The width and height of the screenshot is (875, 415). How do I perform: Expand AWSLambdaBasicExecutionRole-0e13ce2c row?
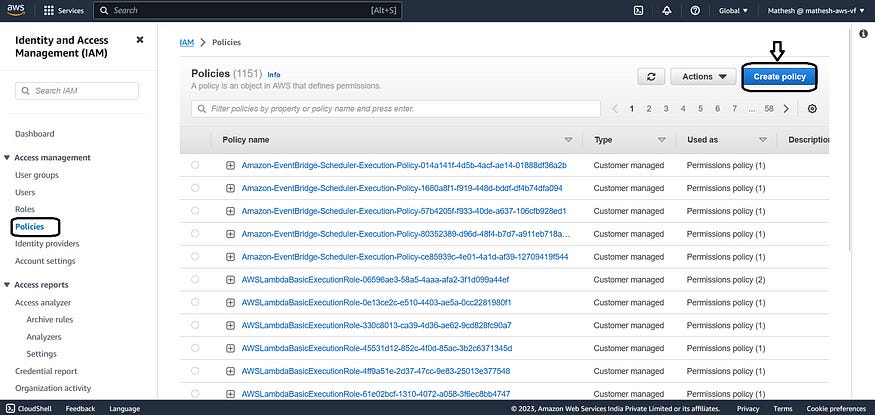tap(230, 302)
